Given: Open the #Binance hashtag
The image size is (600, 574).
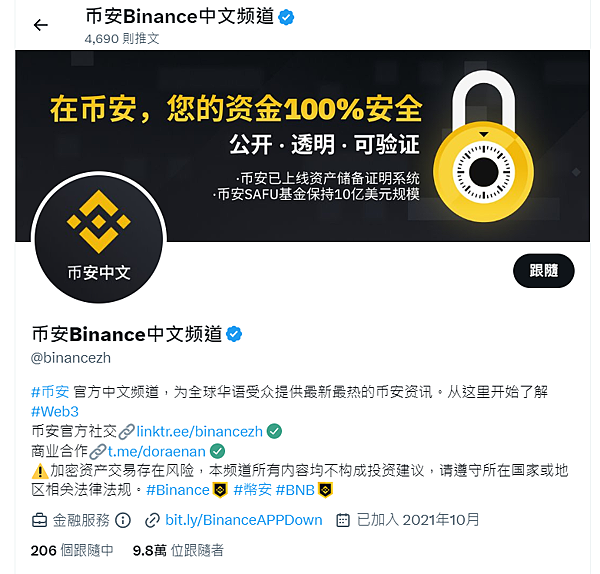Looking at the screenshot, I should coord(178,490).
